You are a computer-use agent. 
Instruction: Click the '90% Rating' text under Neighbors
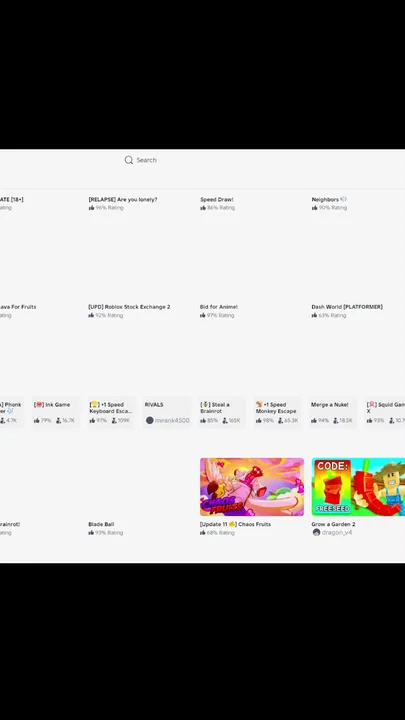tap(333, 208)
